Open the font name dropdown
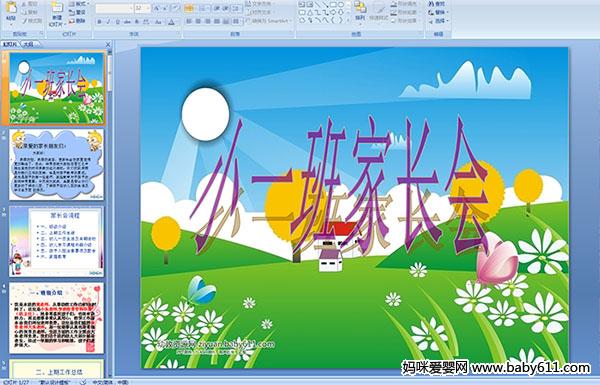The image size is (600, 385). click(114, 8)
